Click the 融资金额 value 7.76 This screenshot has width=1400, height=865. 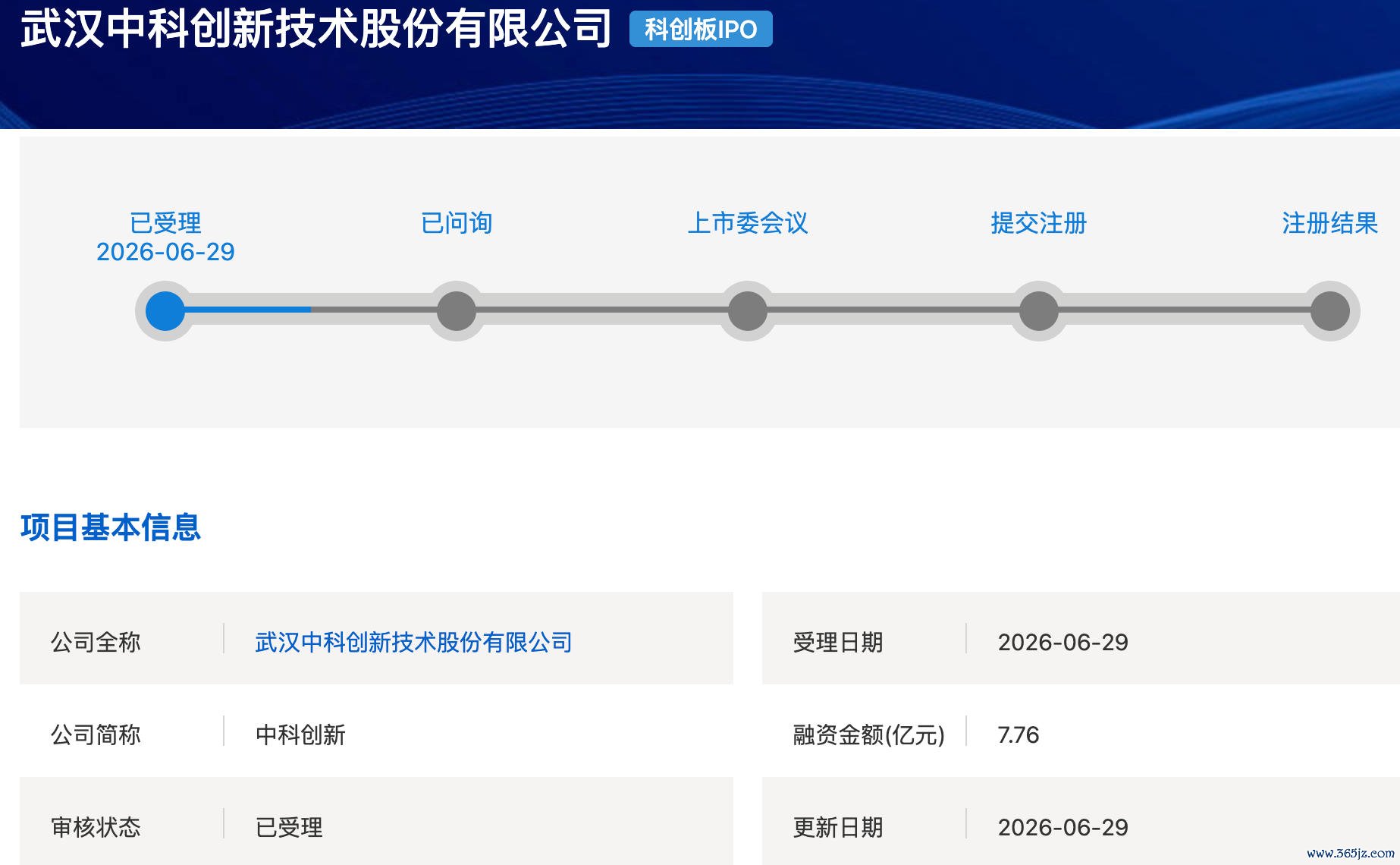point(1018,734)
